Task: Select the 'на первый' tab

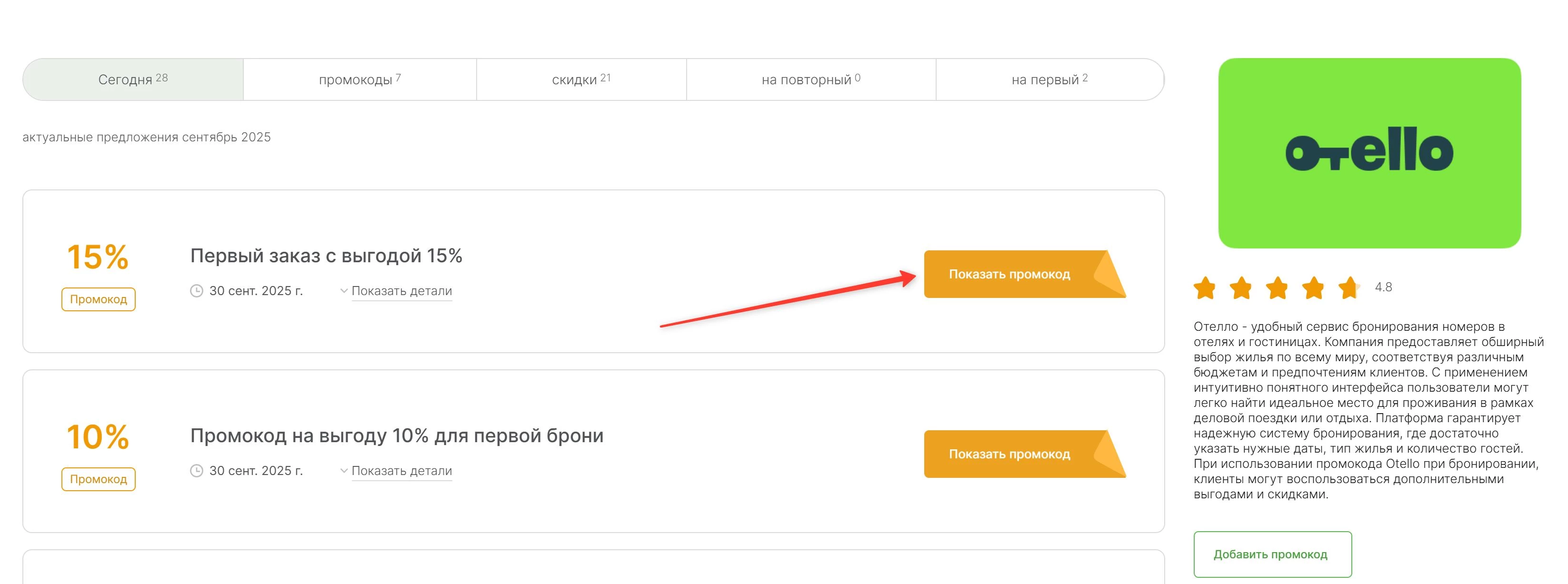Action: pyautogui.click(x=1049, y=79)
